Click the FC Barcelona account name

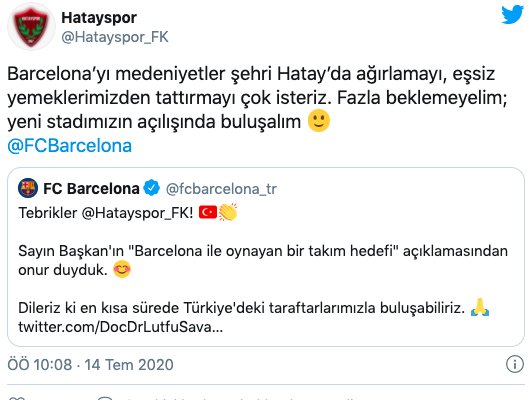pos(91,188)
